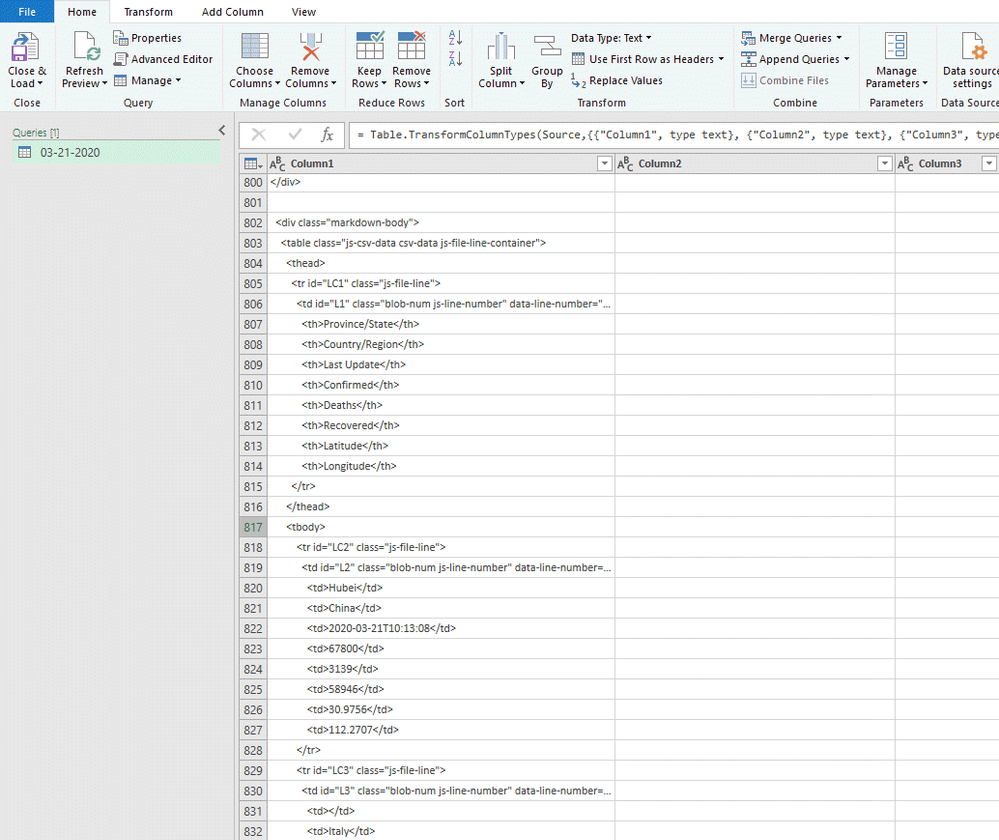The image size is (999, 840).
Task: Click the Column2 header name
Action: click(x=660, y=164)
